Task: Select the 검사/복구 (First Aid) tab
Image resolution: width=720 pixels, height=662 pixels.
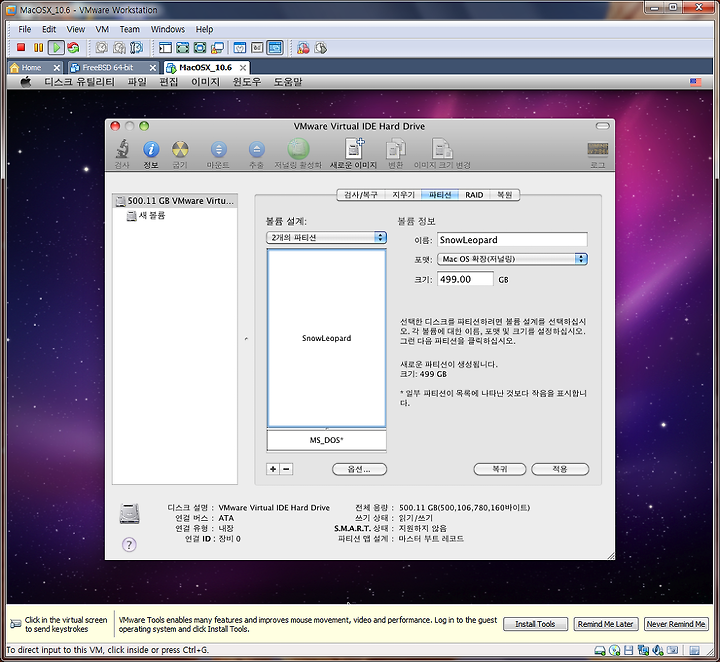Action: point(361,195)
